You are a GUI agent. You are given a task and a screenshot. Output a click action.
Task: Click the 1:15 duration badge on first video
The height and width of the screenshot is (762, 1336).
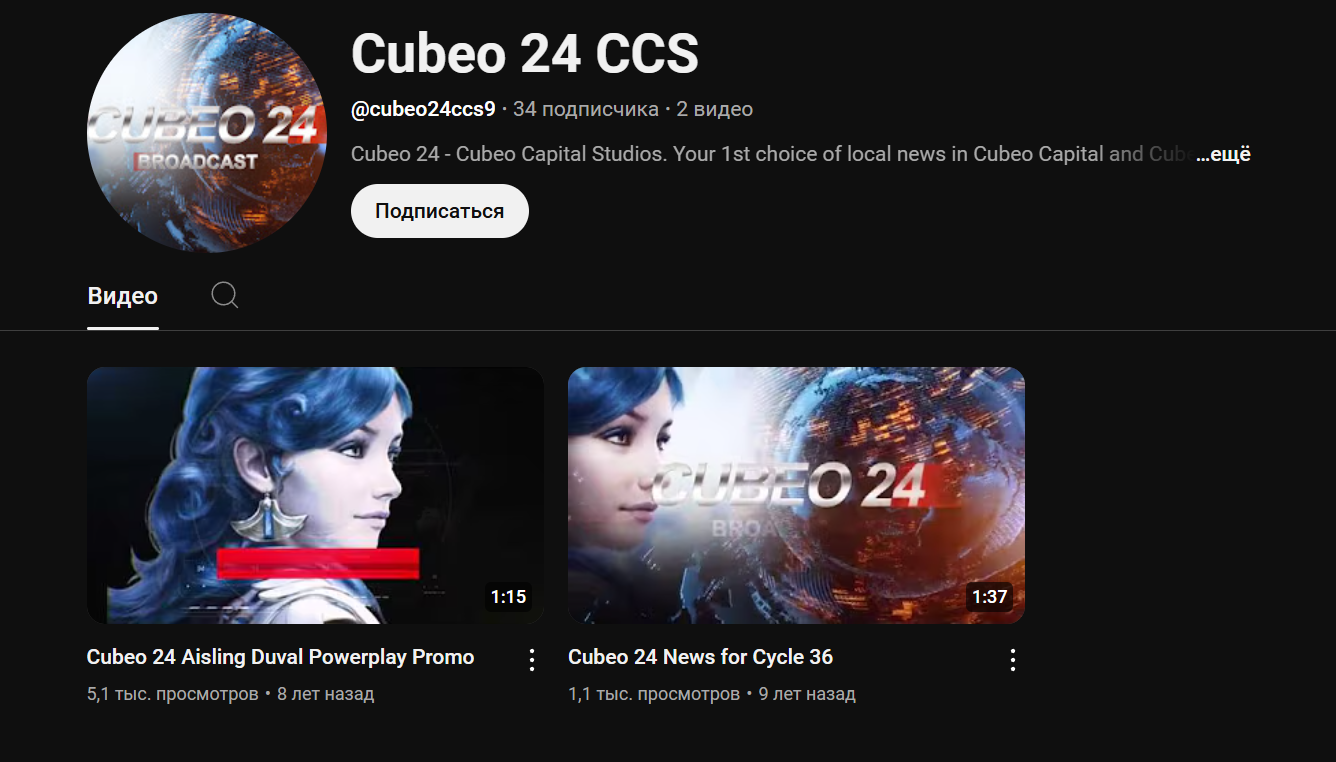[508, 597]
